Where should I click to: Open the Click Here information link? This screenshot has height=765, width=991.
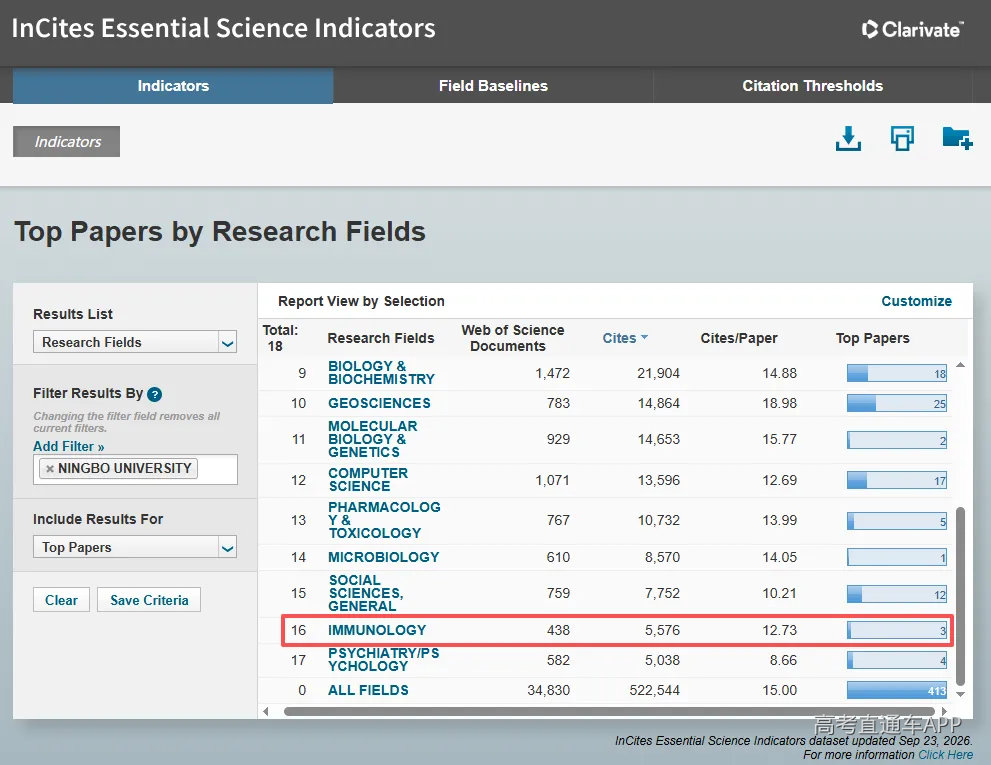tap(945, 755)
